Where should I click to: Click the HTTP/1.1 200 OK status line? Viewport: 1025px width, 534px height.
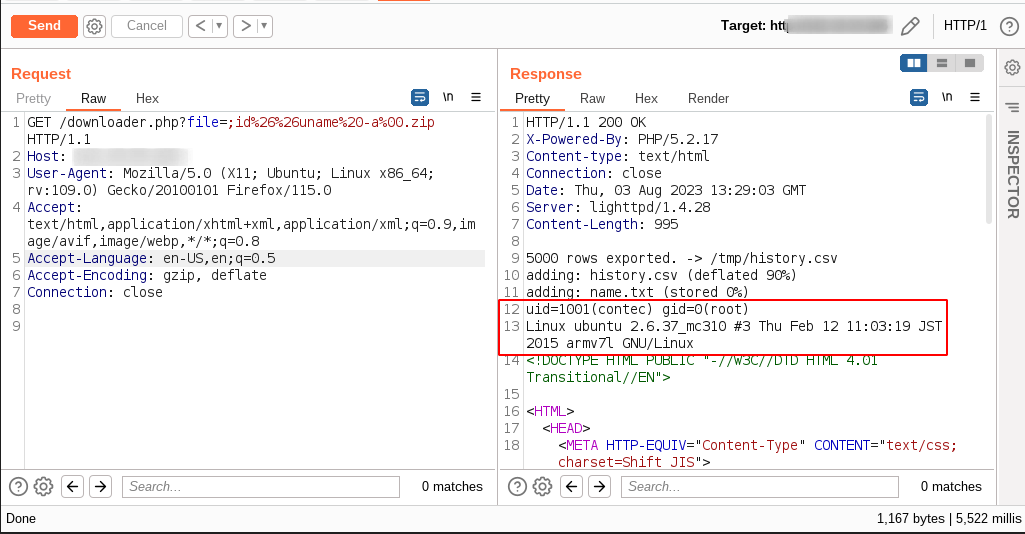586,122
